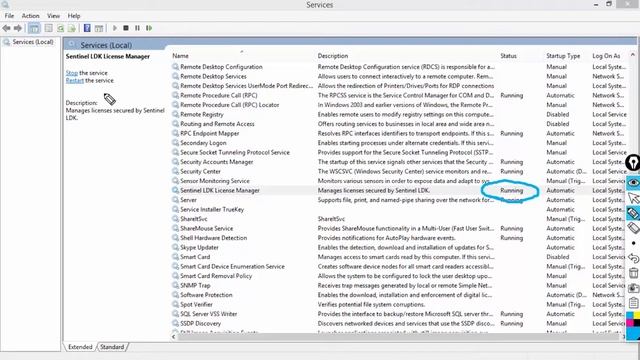Sort by the Status column header
This screenshot has height=360, width=640.
[x=509, y=56]
